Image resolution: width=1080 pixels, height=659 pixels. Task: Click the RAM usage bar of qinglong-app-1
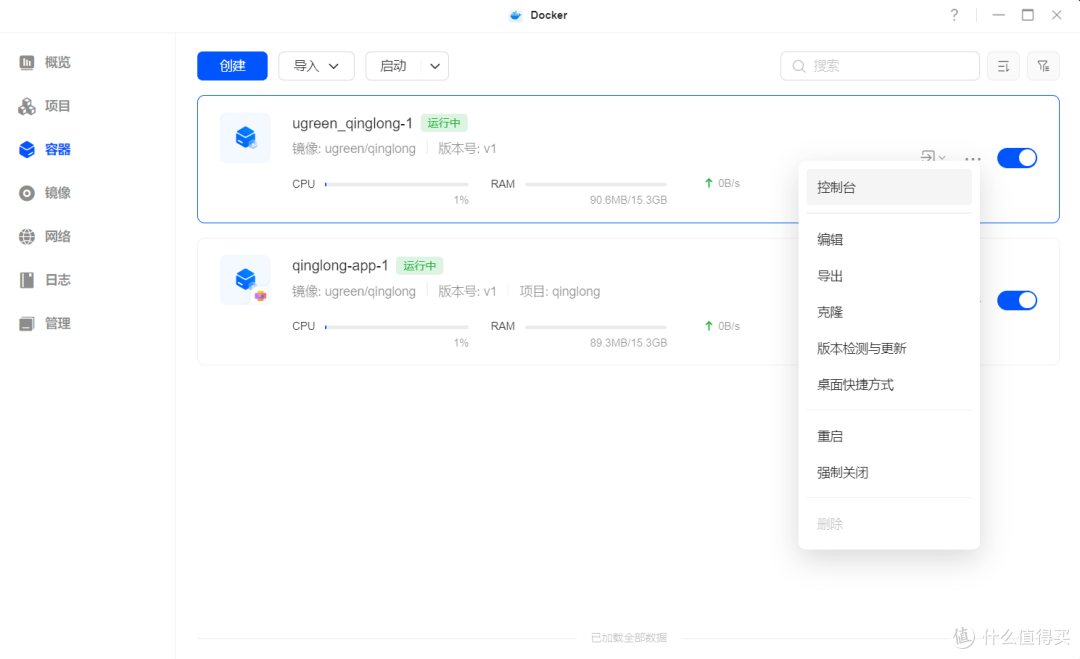[596, 327]
